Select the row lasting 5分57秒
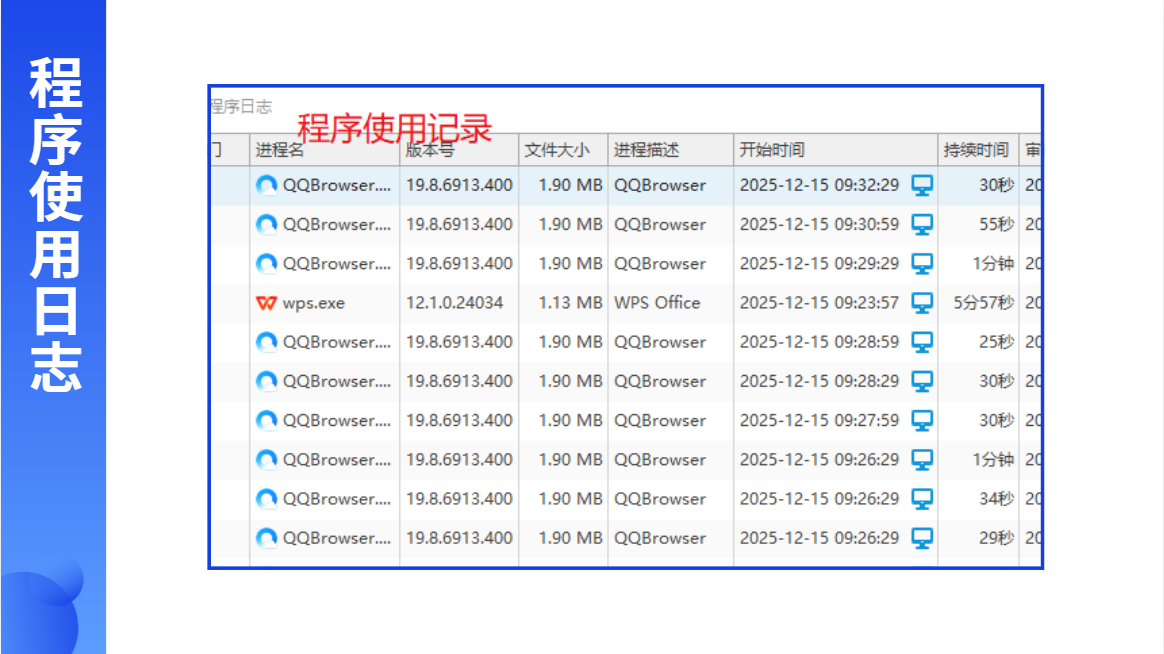Screen dimensions: 1164x654 coord(626,303)
